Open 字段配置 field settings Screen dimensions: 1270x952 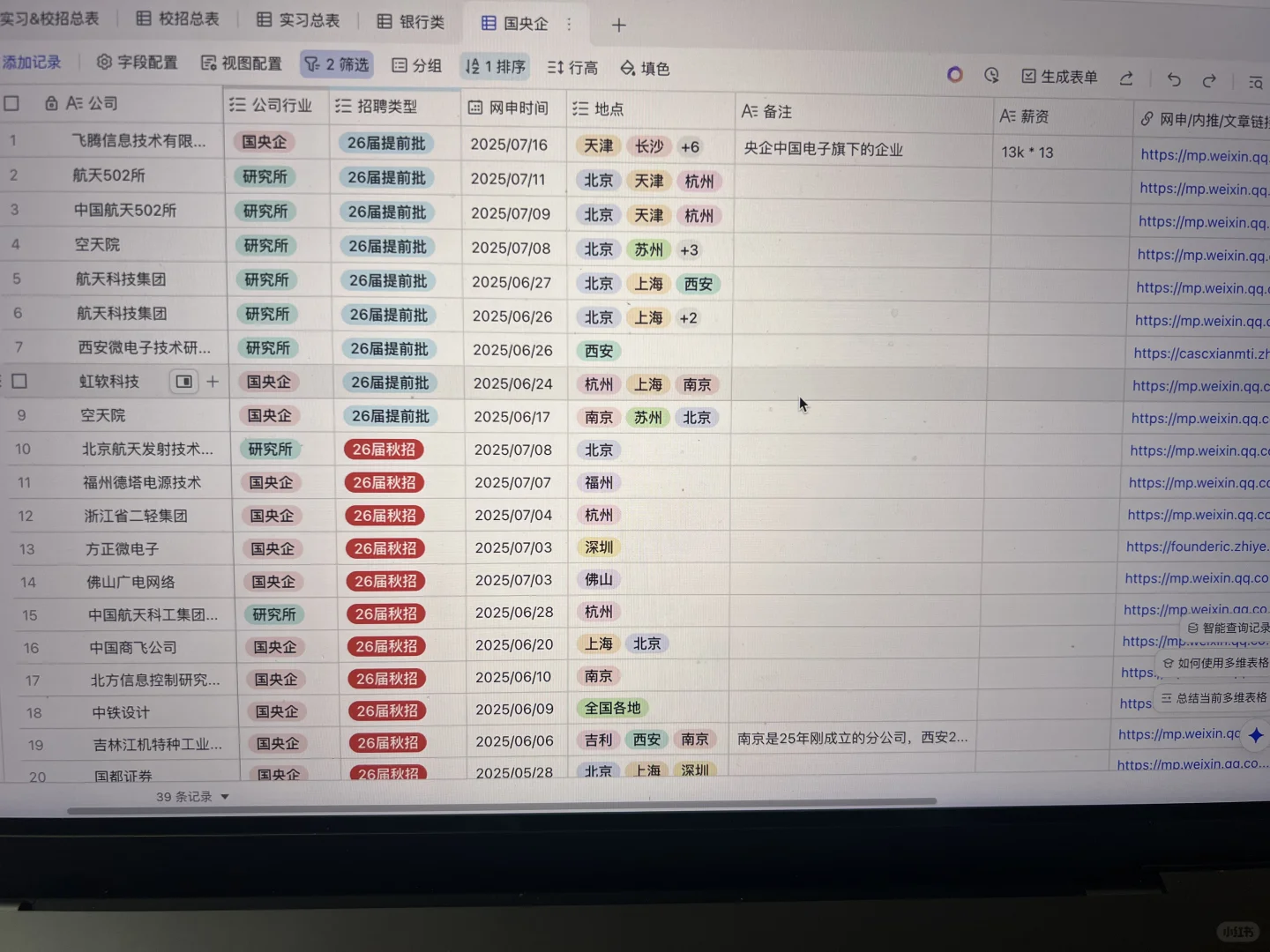138,63
